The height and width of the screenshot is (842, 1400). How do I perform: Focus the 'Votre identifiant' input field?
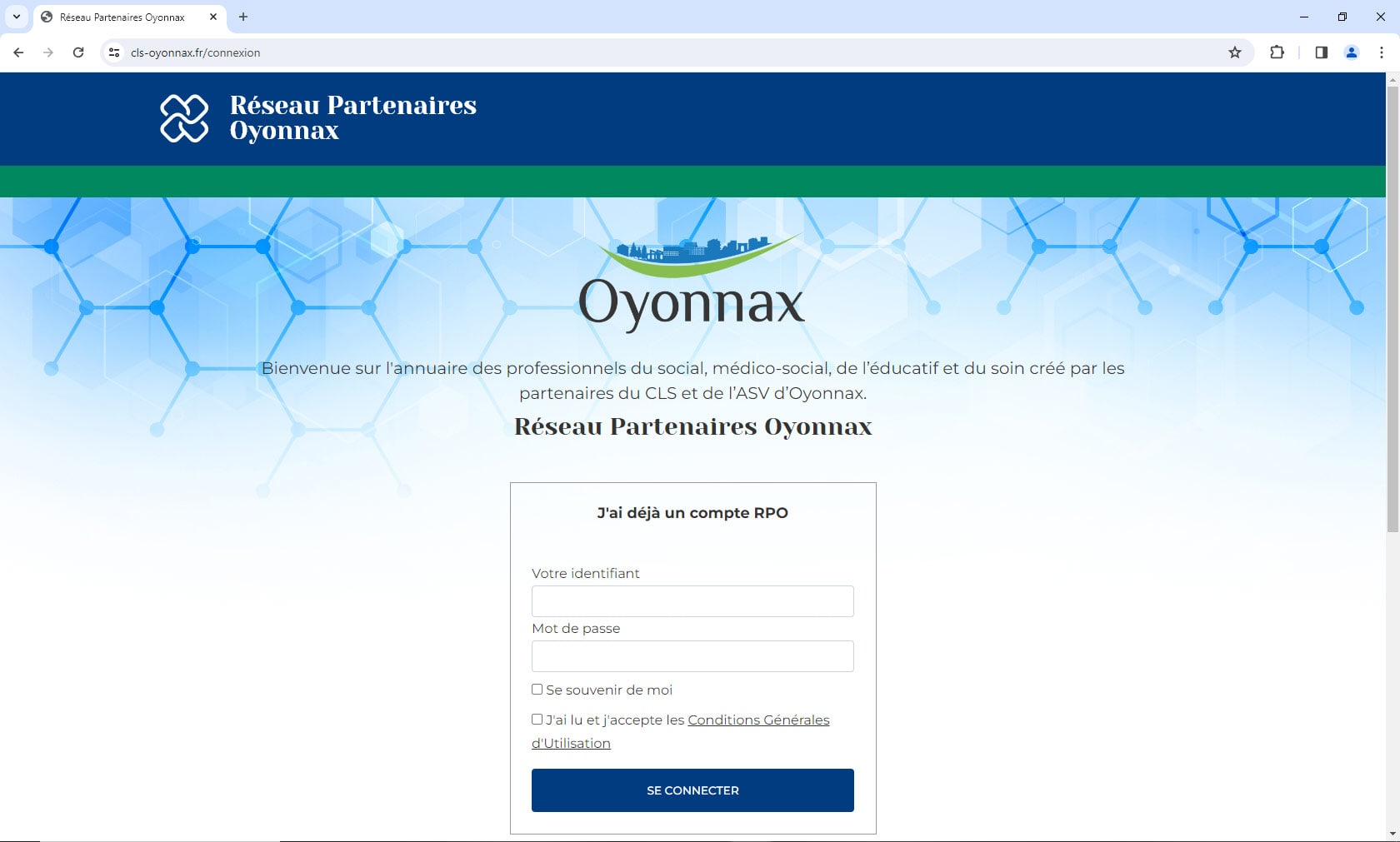tap(692, 601)
